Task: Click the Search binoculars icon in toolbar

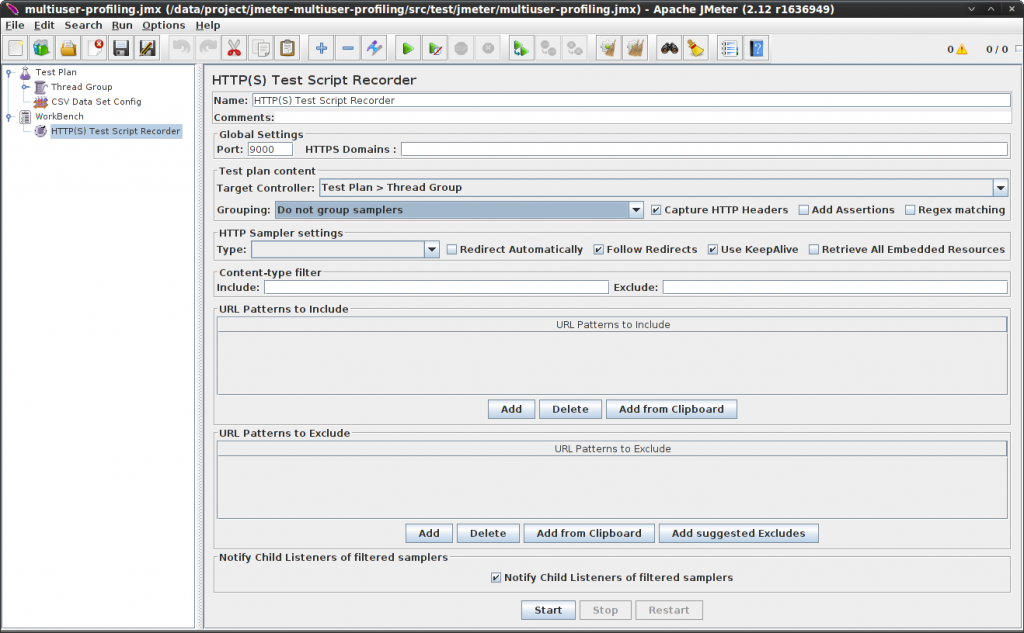Action: tap(668, 47)
